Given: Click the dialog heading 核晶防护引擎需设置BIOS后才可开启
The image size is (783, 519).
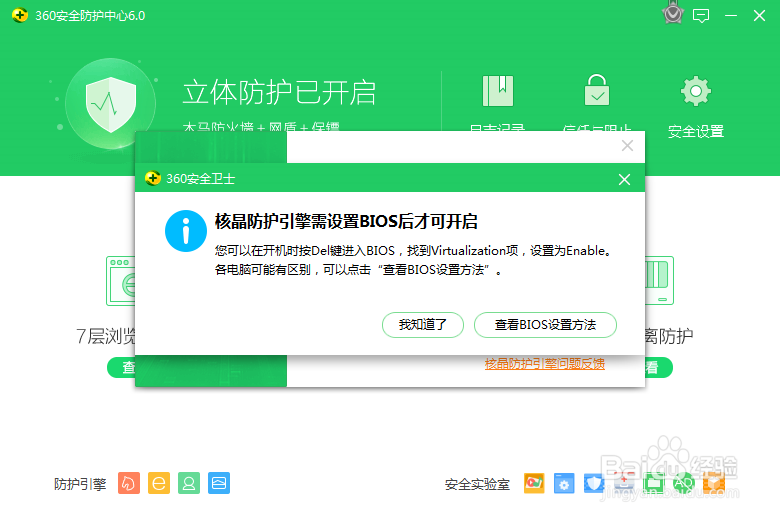Looking at the screenshot, I should coord(346,221).
